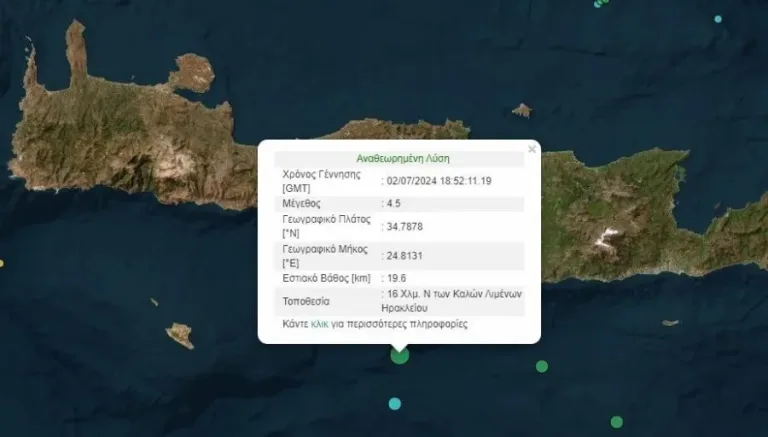768x437 pixels.
Task: Click the snow-capped mountains in eastern Crete
Action: tap(603, 238)
